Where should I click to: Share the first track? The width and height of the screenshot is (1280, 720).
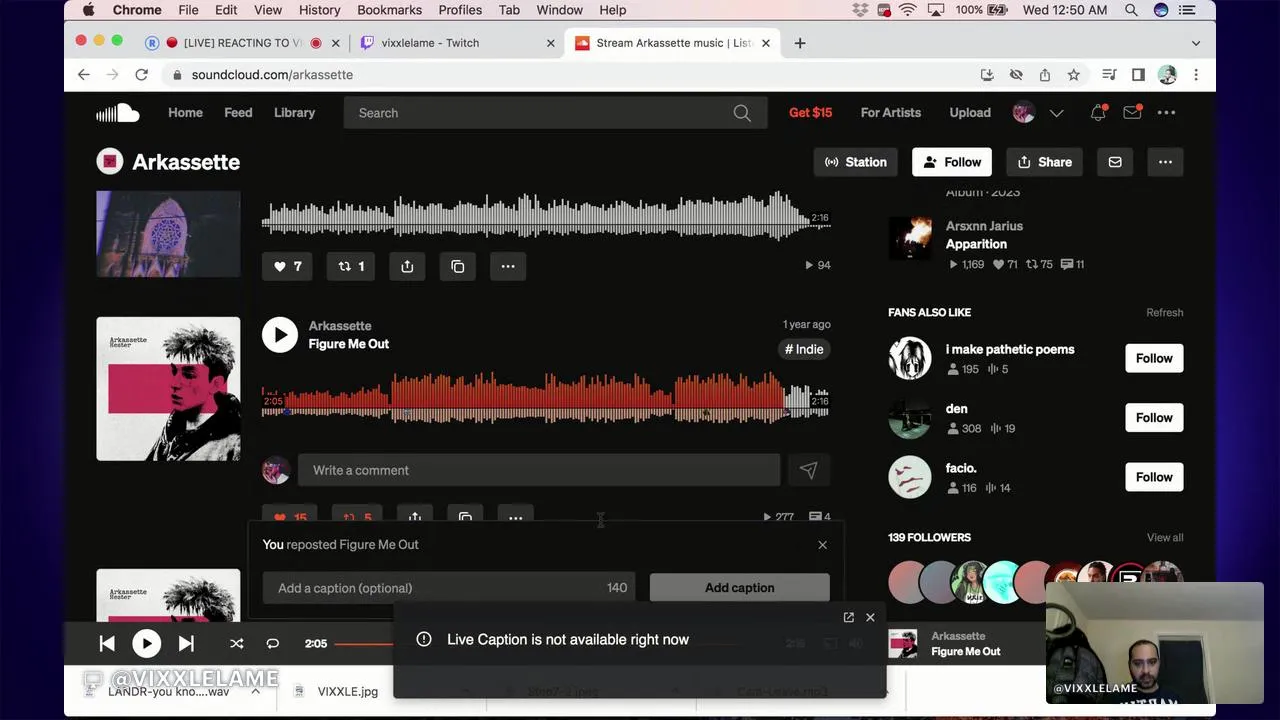(x=407, y=266)
